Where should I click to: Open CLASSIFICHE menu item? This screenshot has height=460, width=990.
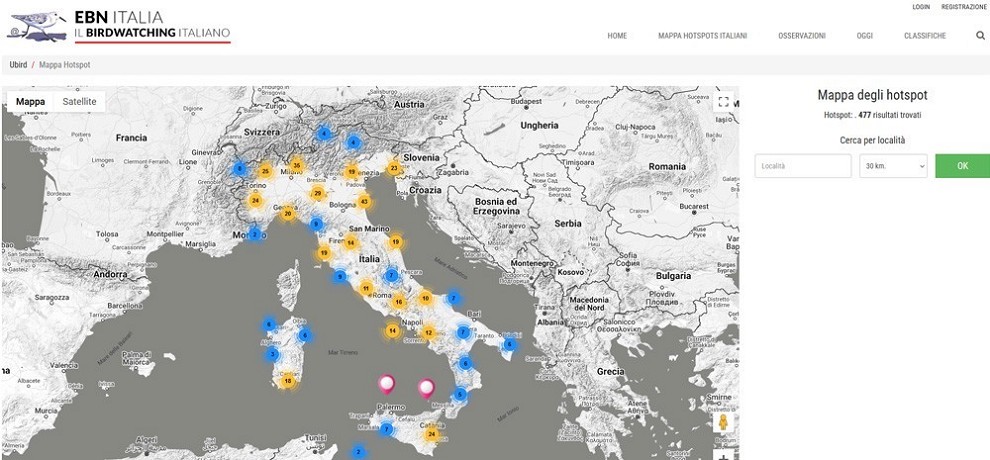924,36
